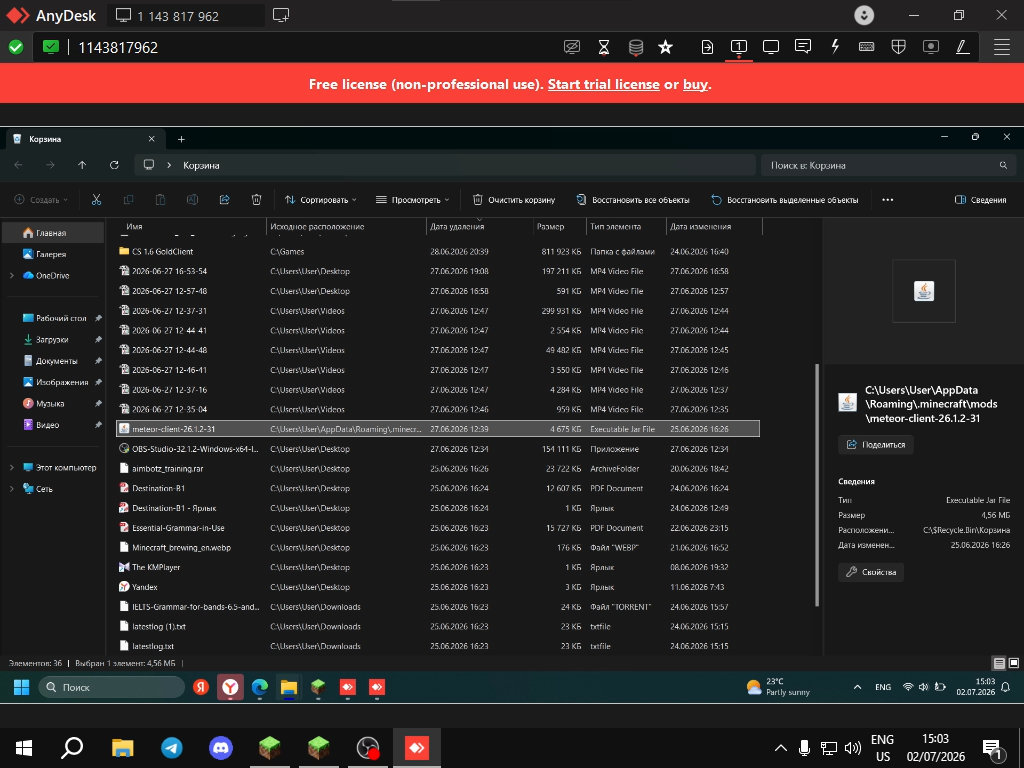Open the three-dots more options menu
The height and width of the screenshot is (768, 1024).
[x=888, y=200]
